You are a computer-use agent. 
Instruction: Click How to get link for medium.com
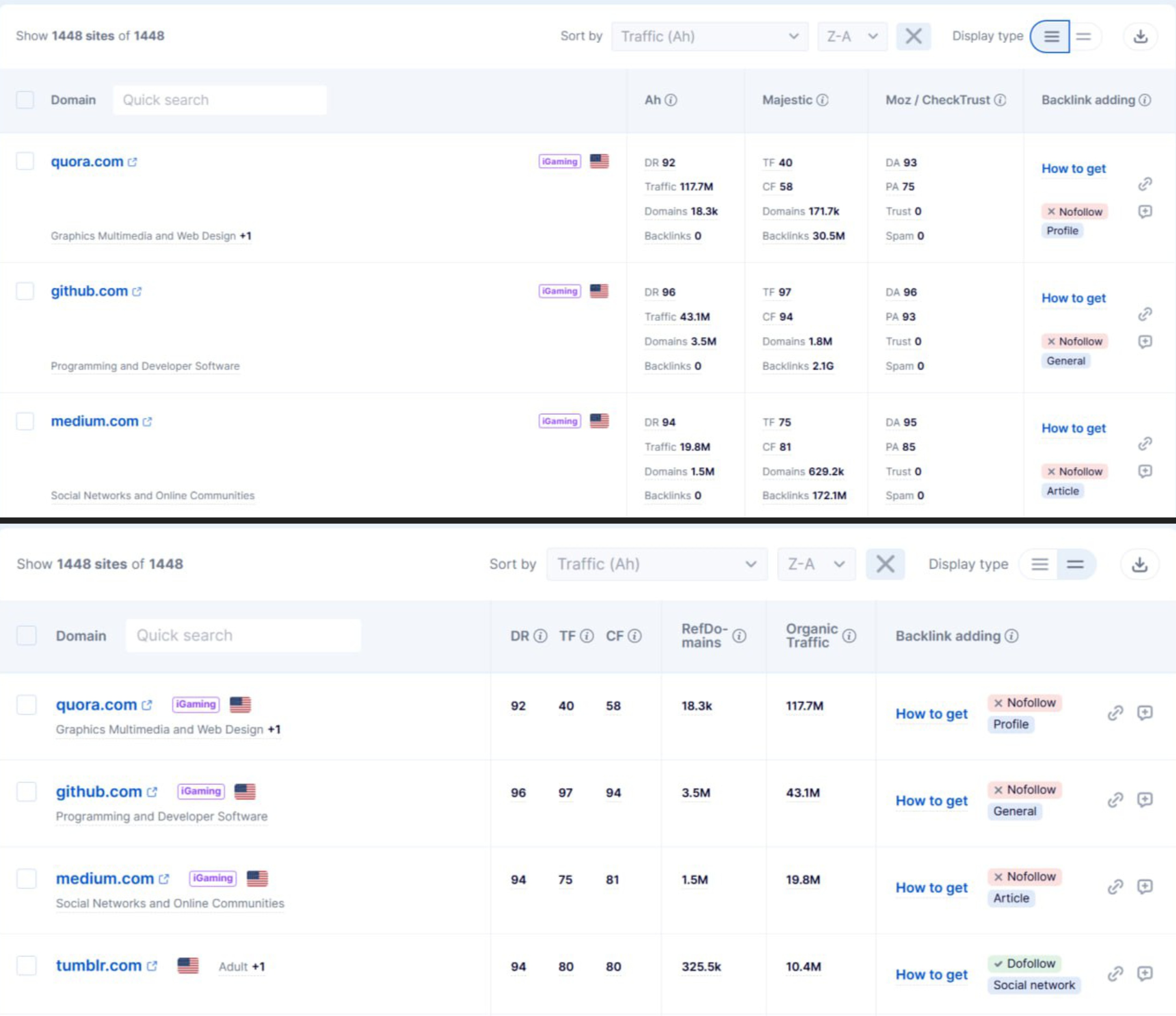(1073, 428)
